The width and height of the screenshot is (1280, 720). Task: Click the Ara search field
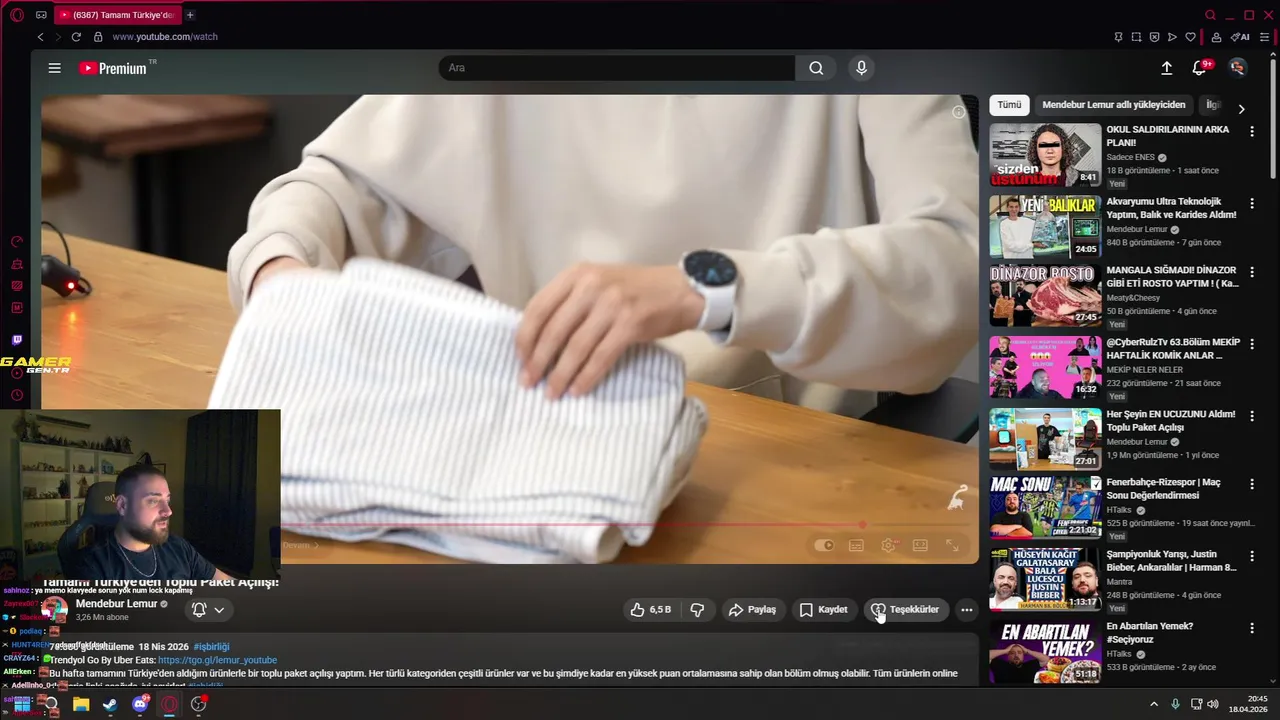617,68
